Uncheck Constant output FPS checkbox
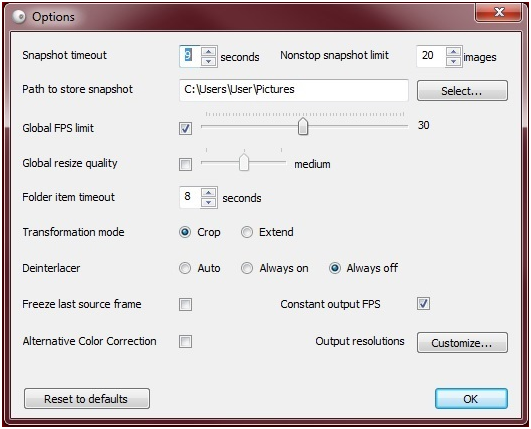 (423, 304)
